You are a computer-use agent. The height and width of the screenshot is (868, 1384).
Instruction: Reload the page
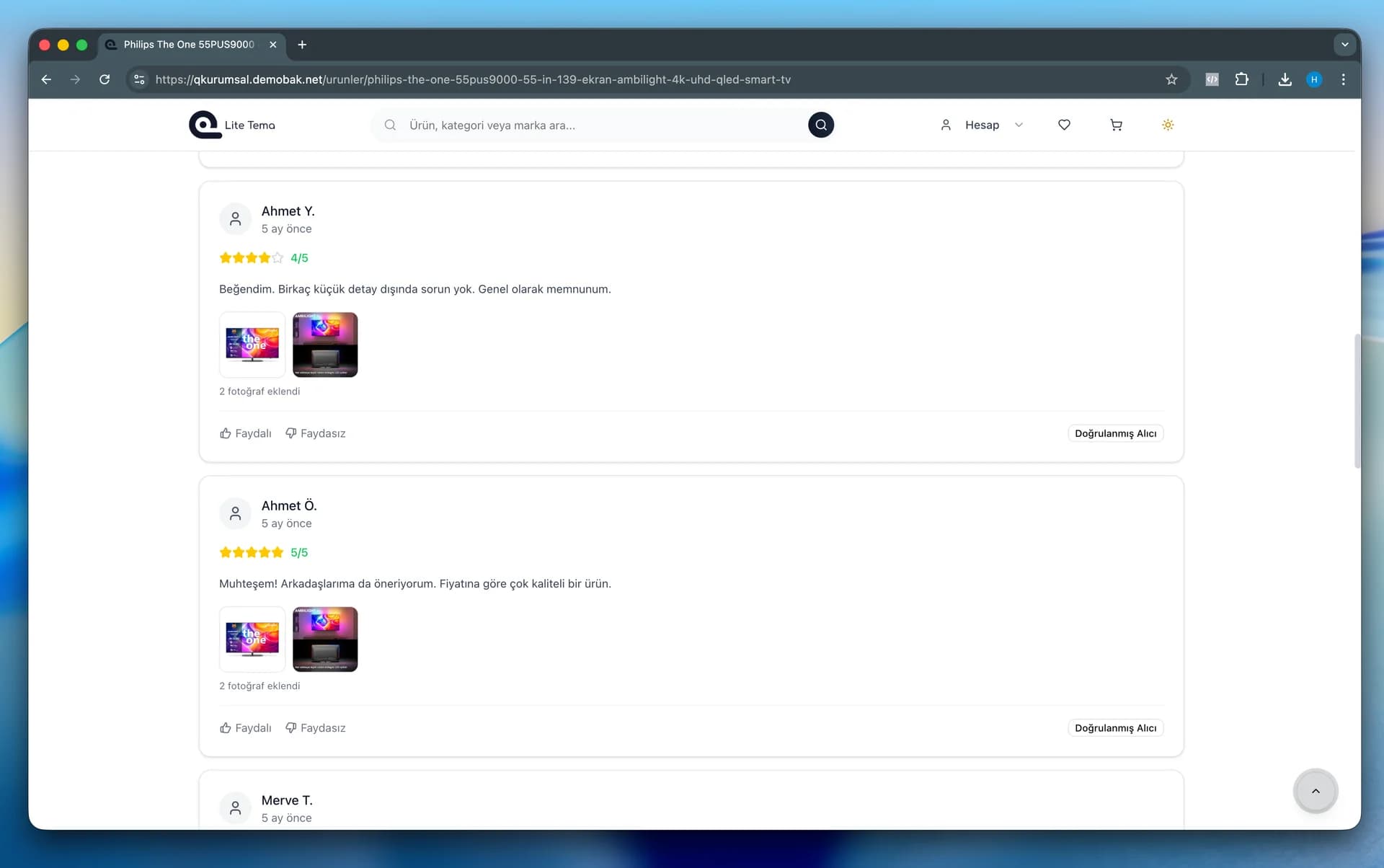click(105, 79)
